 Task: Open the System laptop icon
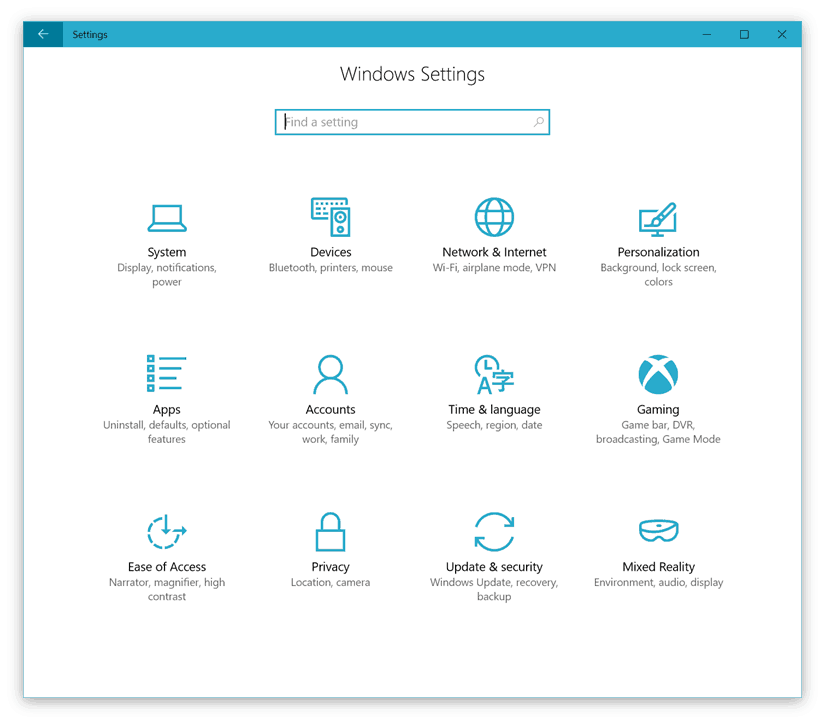pos(167,218)
